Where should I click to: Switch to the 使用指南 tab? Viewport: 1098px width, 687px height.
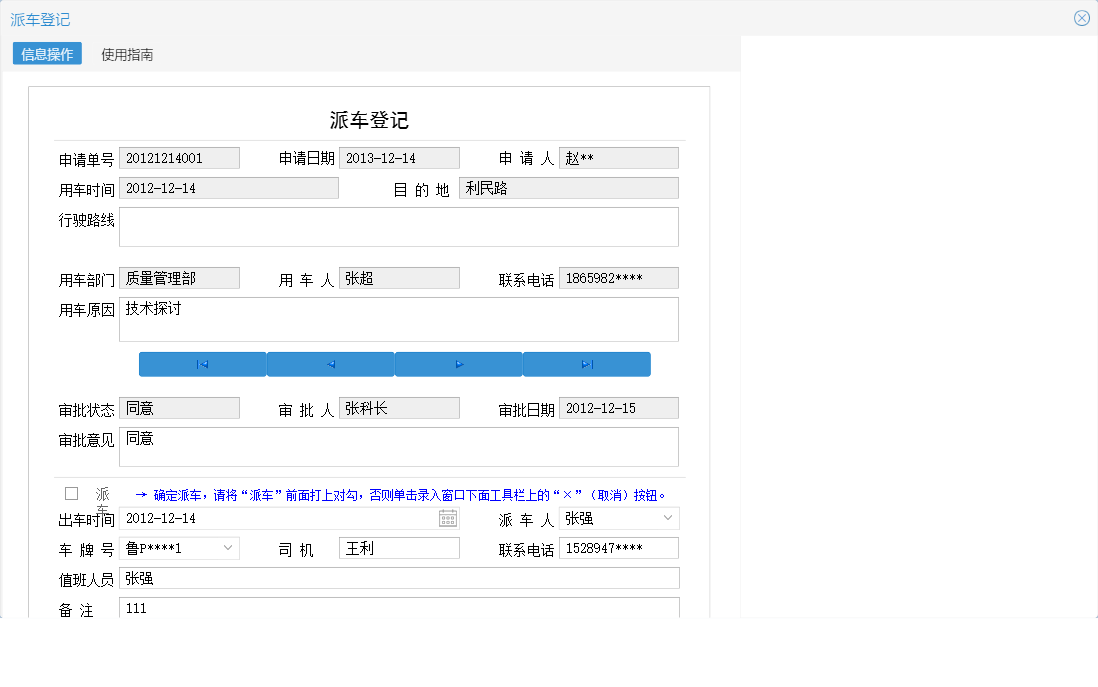coord(126,55)
